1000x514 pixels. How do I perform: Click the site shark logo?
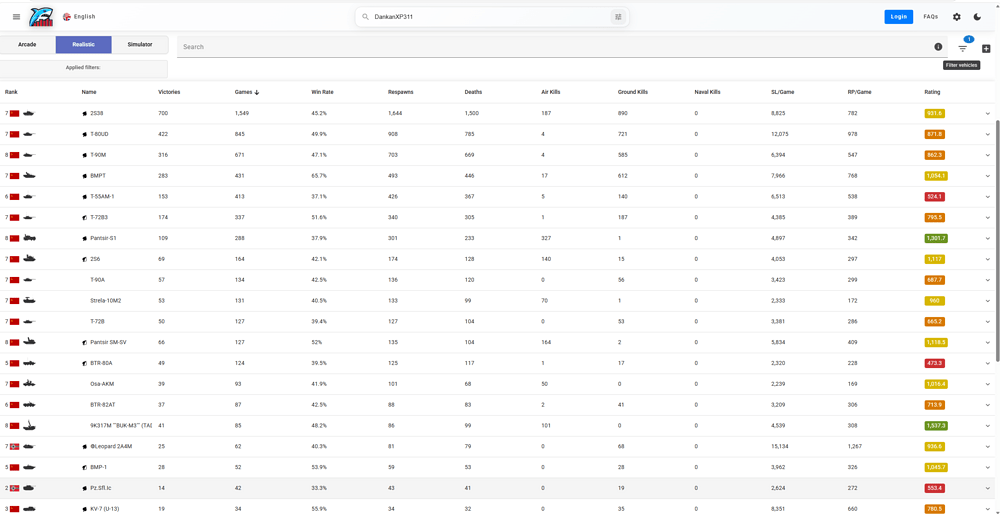coord(40,17)
